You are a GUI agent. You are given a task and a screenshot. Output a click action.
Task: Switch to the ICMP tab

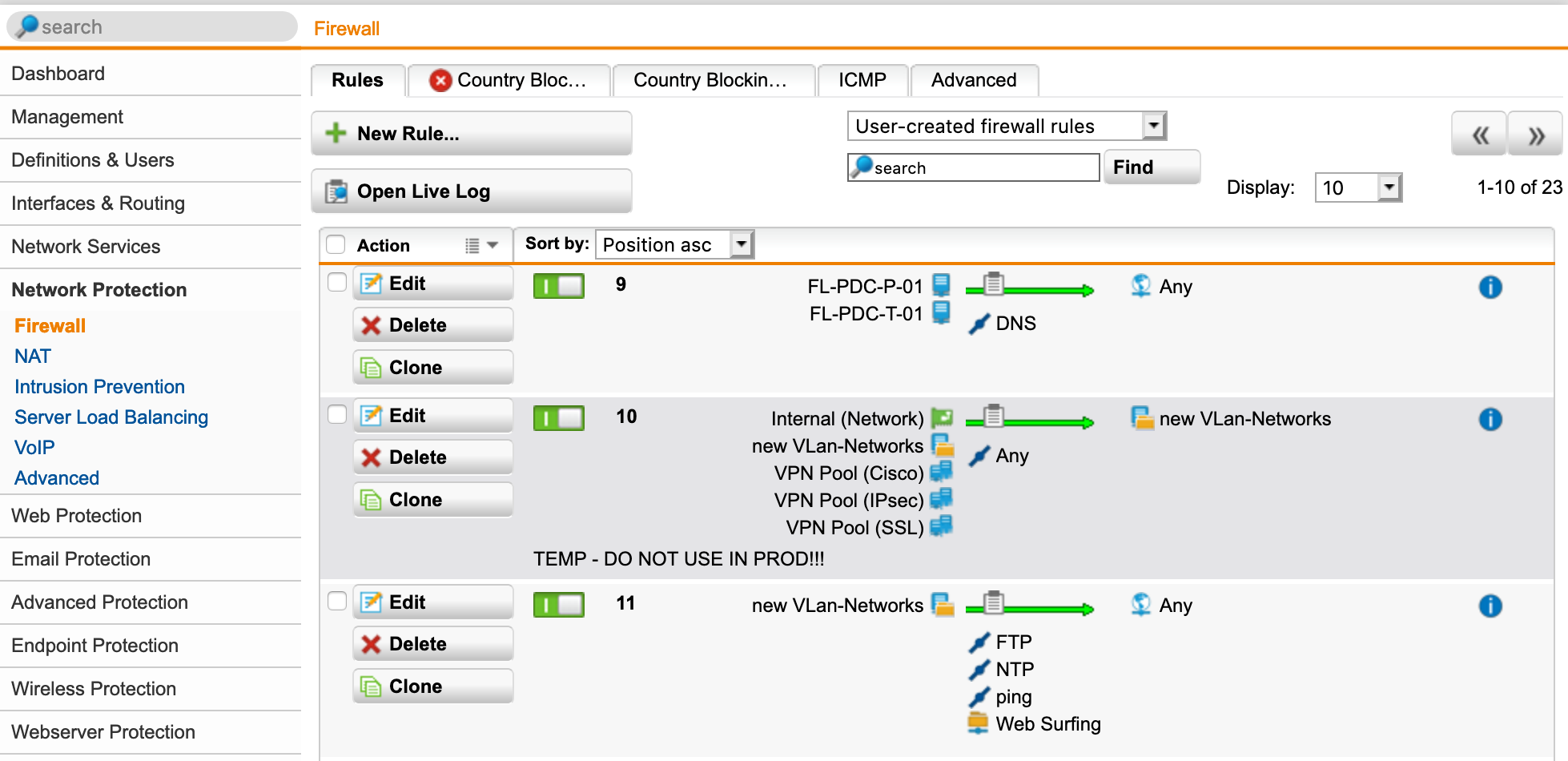862,80
